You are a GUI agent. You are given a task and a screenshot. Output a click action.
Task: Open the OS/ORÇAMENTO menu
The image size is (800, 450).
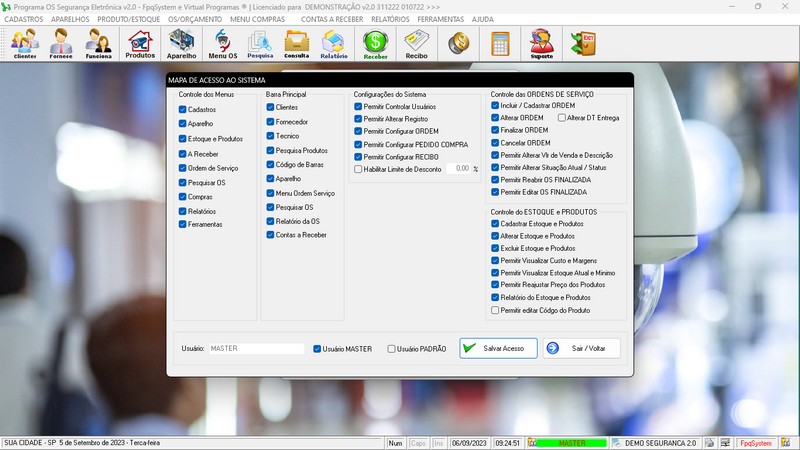[x=195, y=19]
